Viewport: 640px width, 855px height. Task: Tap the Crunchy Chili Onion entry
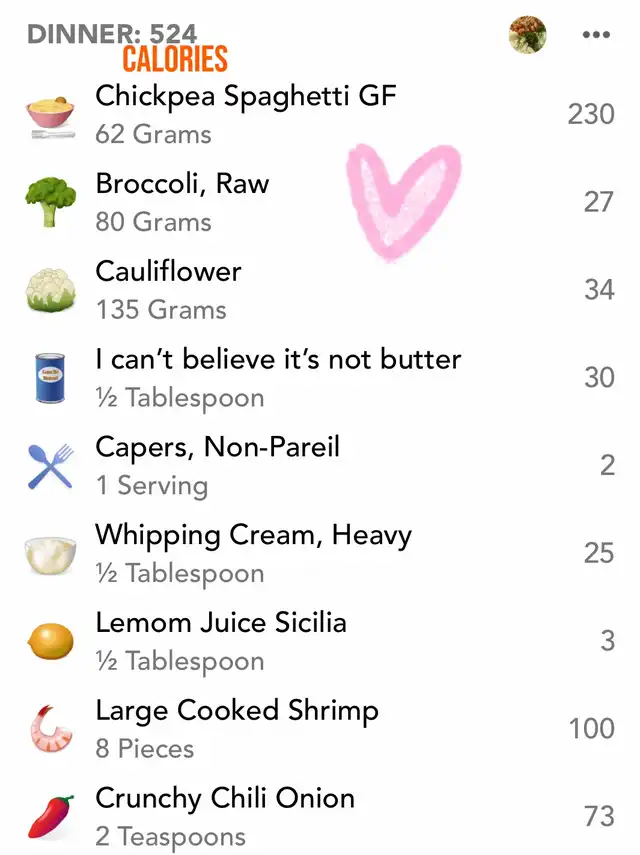[x=320, y=817]
